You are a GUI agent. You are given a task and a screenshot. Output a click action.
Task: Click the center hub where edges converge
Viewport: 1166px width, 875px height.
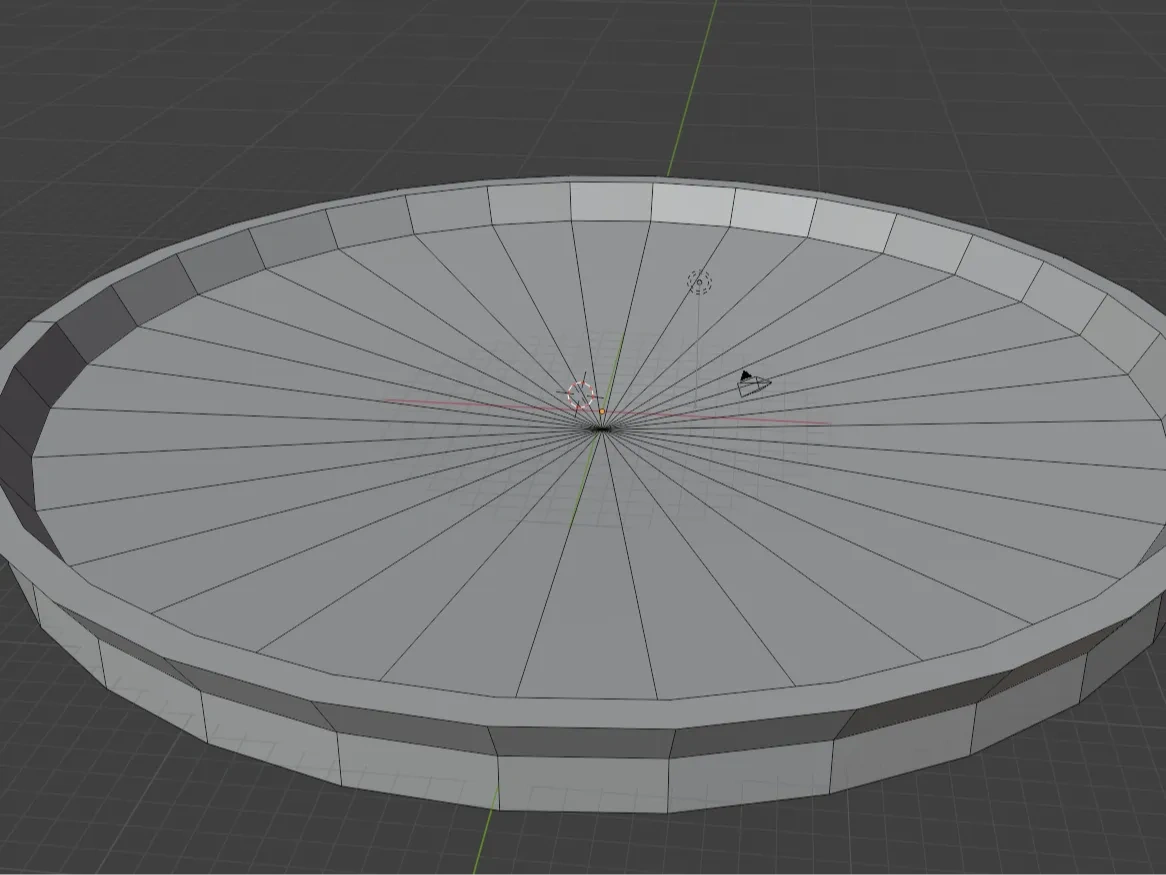click(601, 428)
